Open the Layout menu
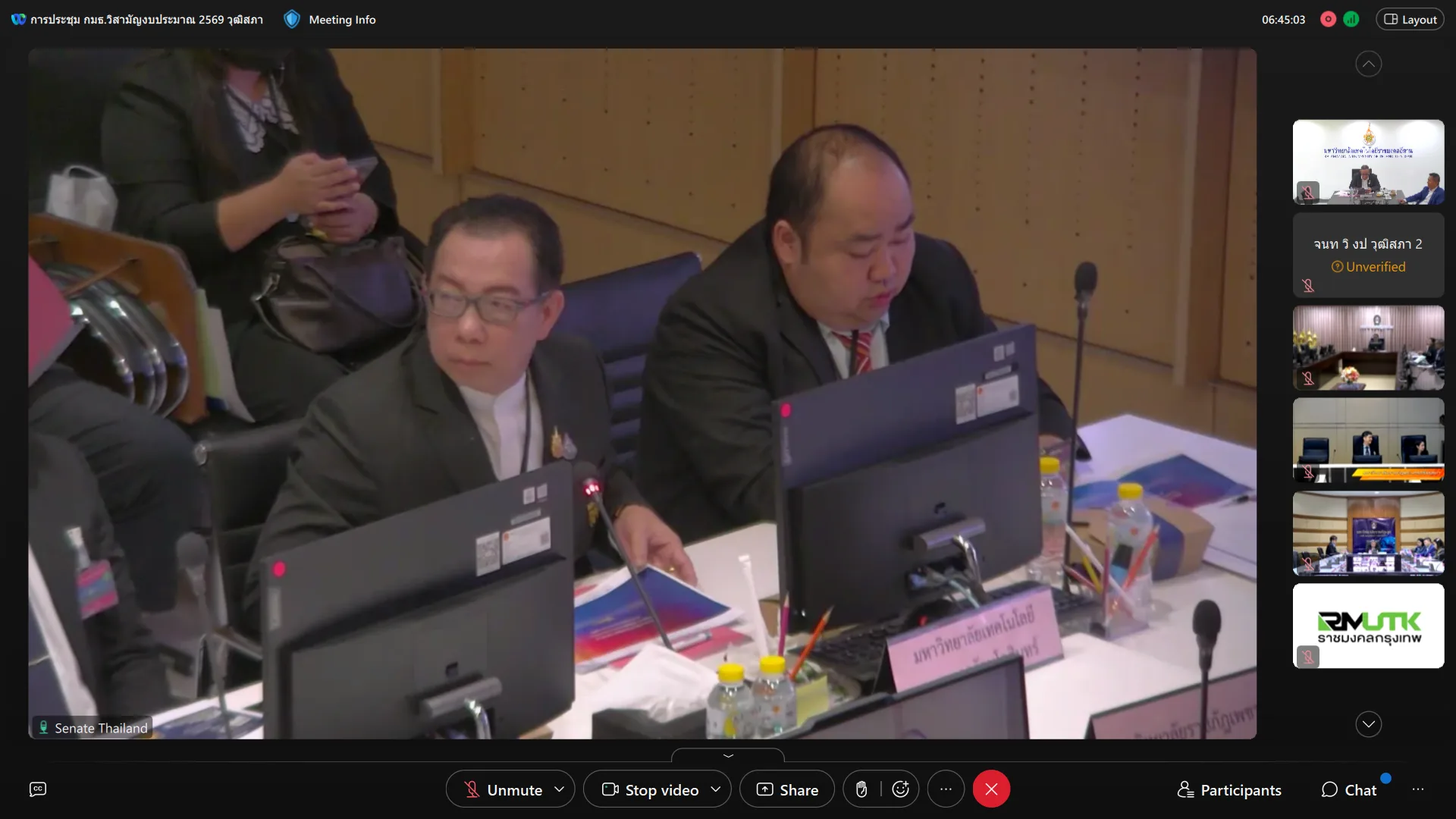 (x=1410, y=20)
